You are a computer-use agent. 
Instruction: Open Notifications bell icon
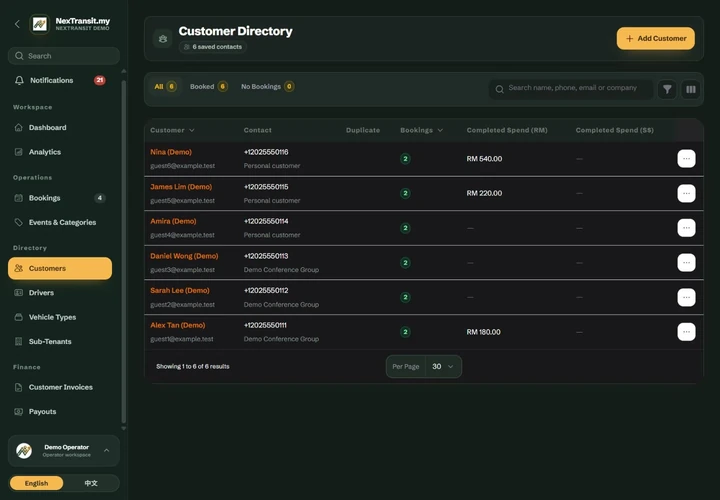click(x=19, y=80)
